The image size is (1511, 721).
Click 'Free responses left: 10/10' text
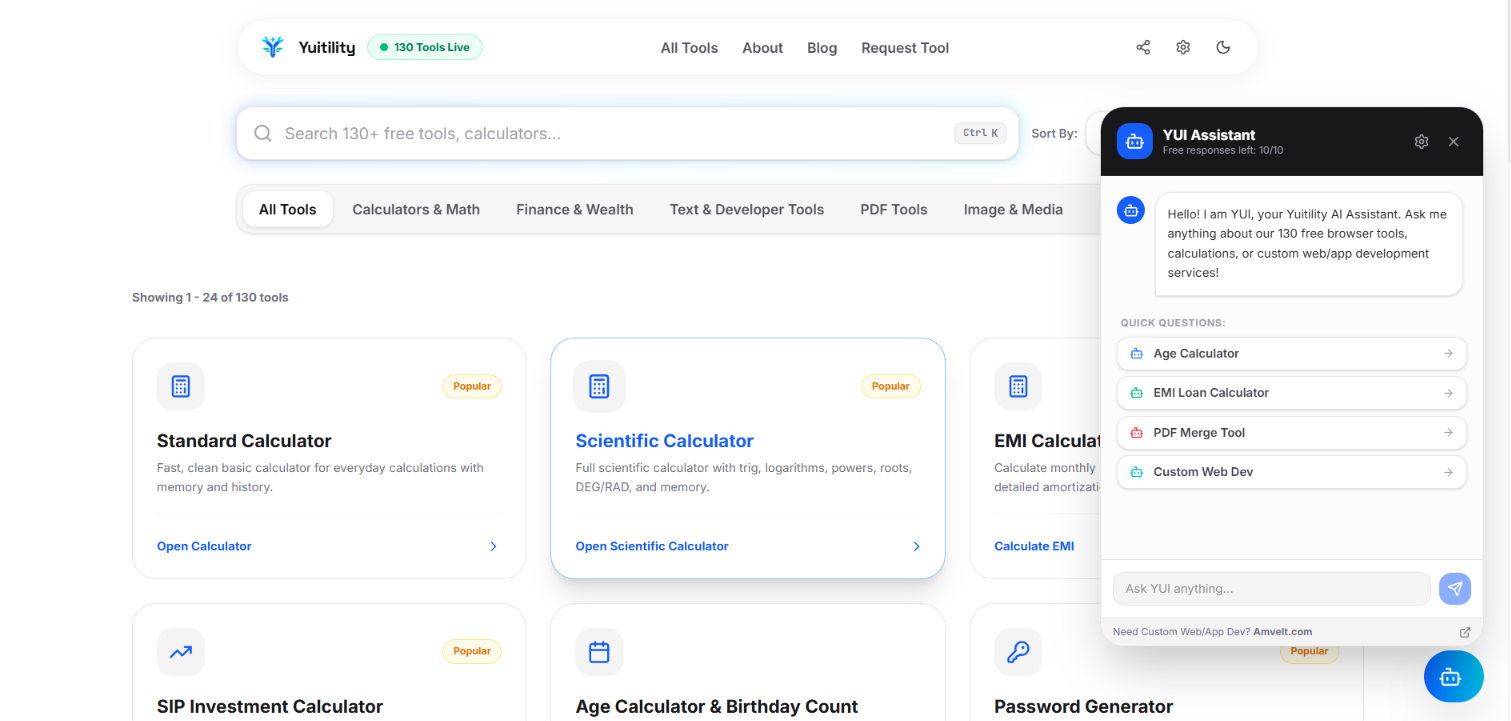pos(1222,151)
